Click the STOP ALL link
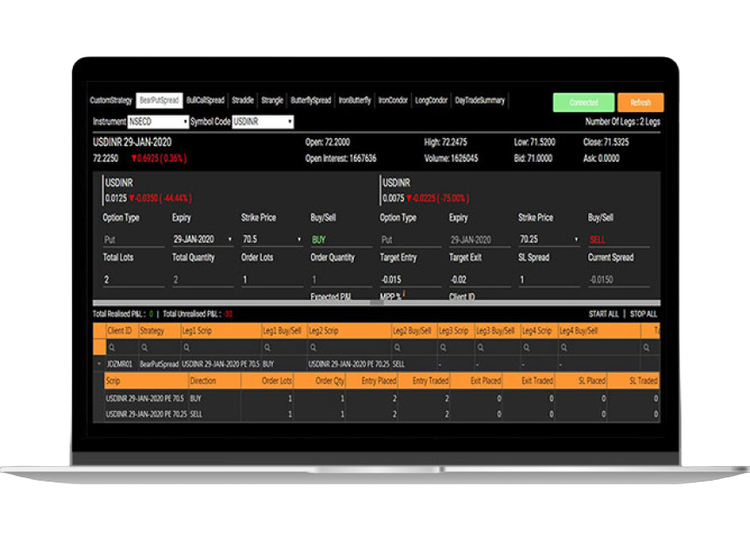 (642, 314)
